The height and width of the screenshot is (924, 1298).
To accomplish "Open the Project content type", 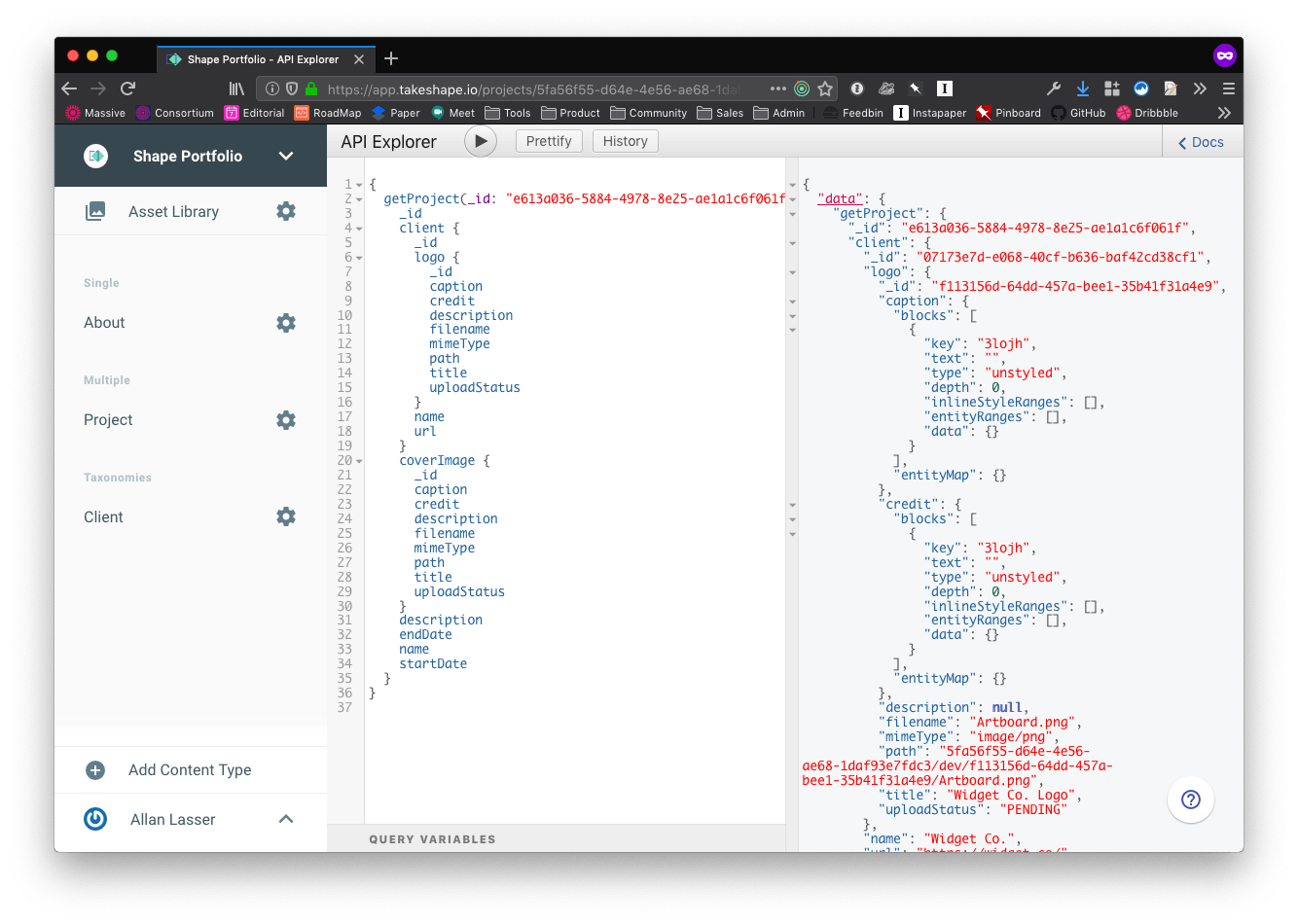I will (108, 419).
